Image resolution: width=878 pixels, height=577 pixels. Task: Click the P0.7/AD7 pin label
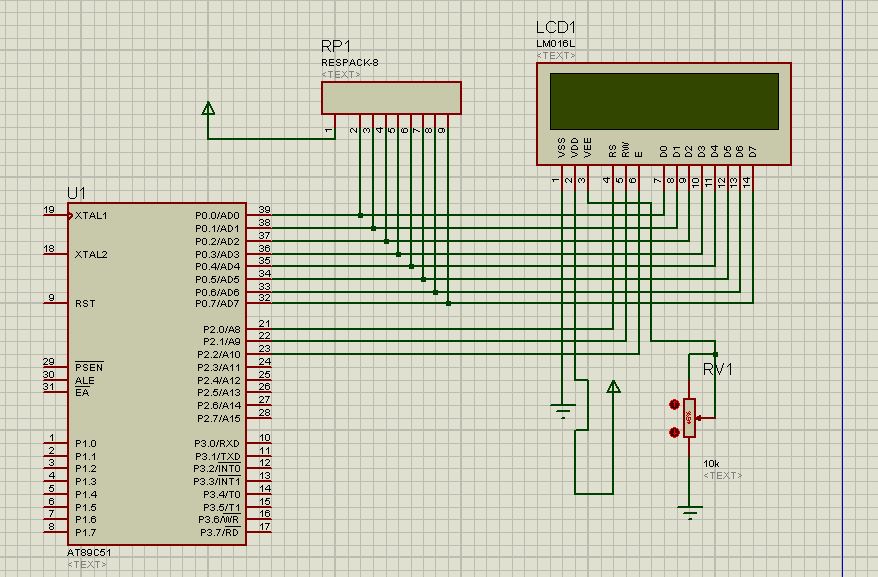(x=217, y=304)
